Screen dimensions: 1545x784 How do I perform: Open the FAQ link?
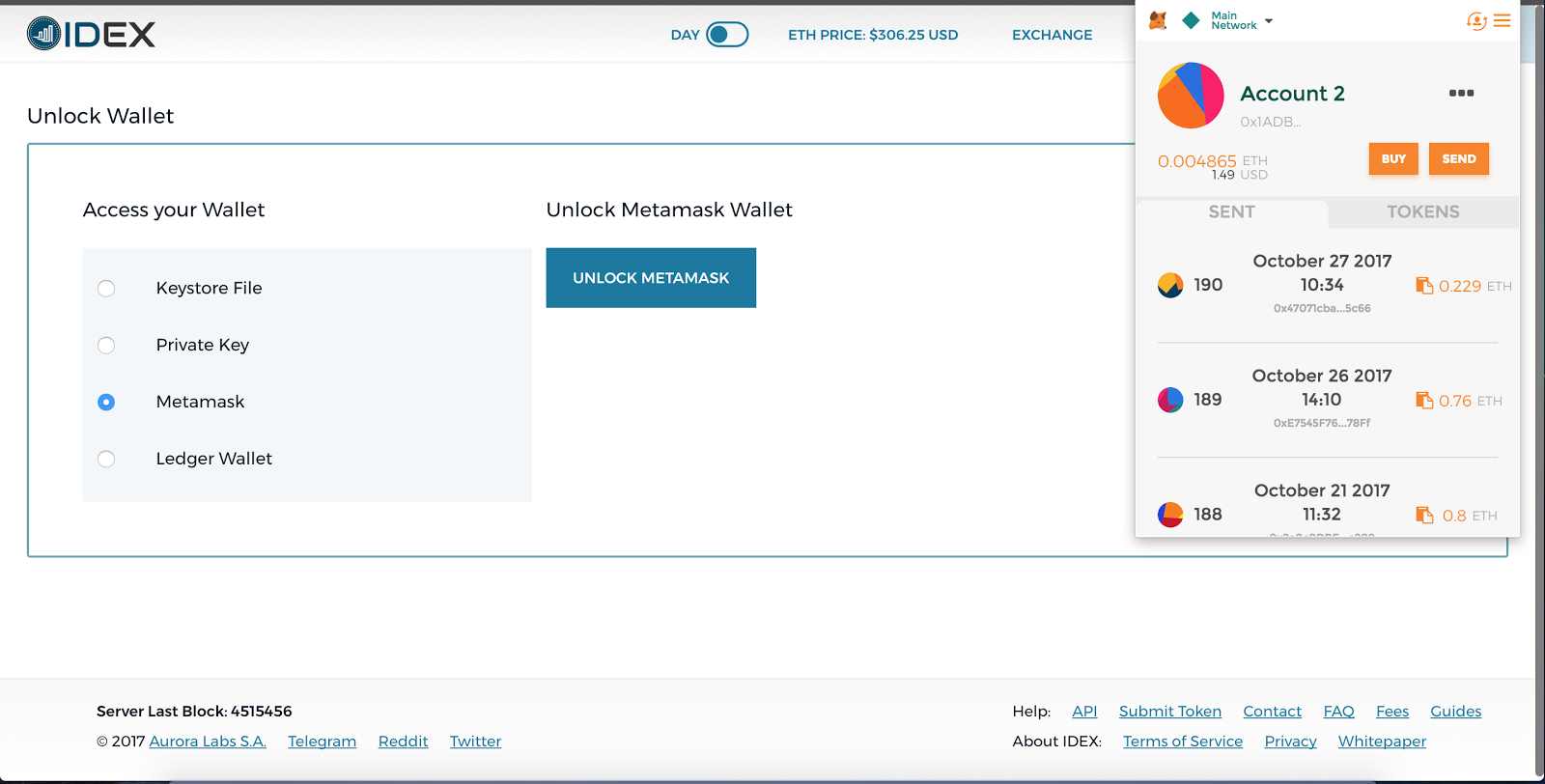tap(1338, 712)
